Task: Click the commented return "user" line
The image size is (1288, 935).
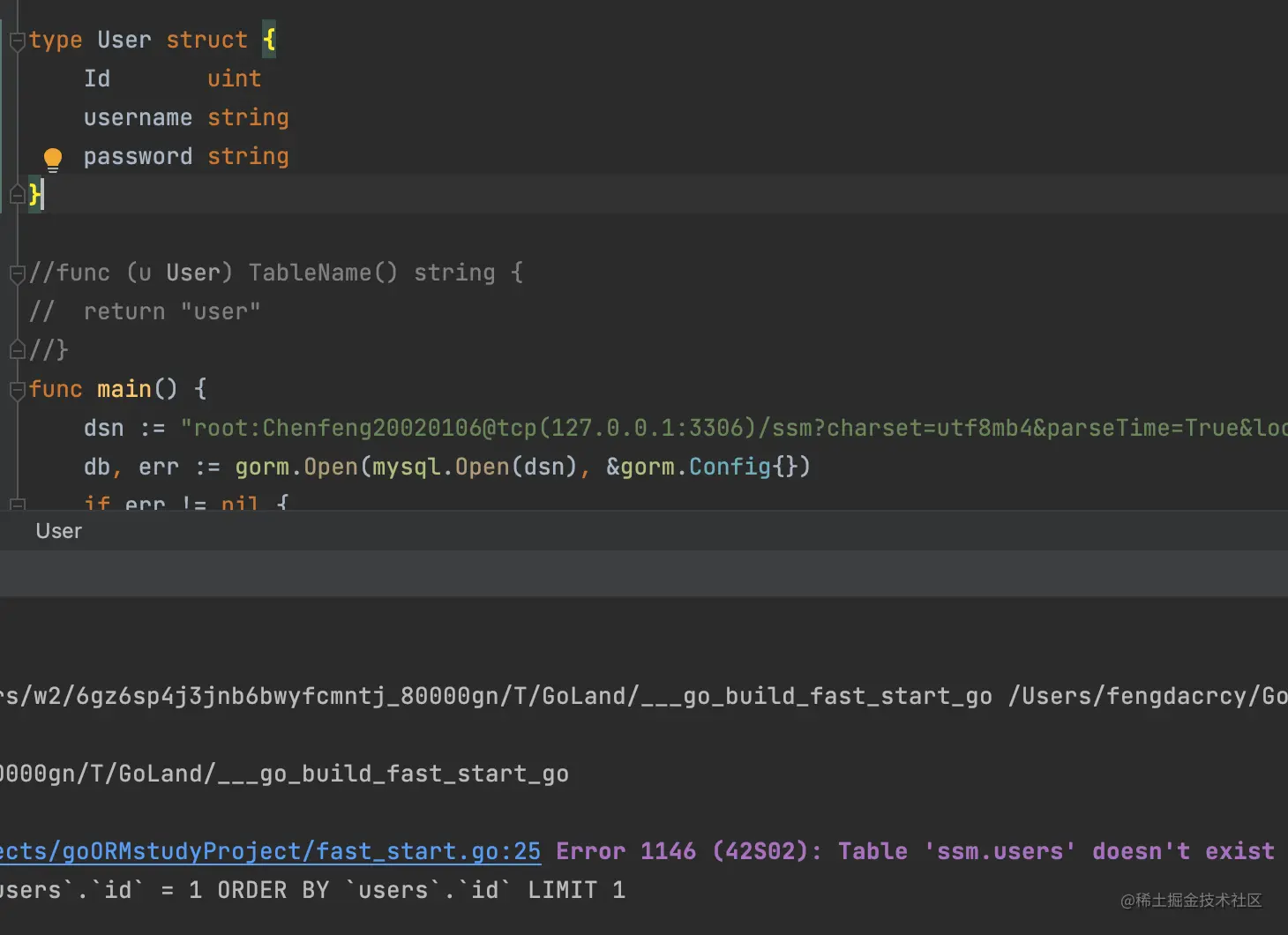Action: click(145, 311)
